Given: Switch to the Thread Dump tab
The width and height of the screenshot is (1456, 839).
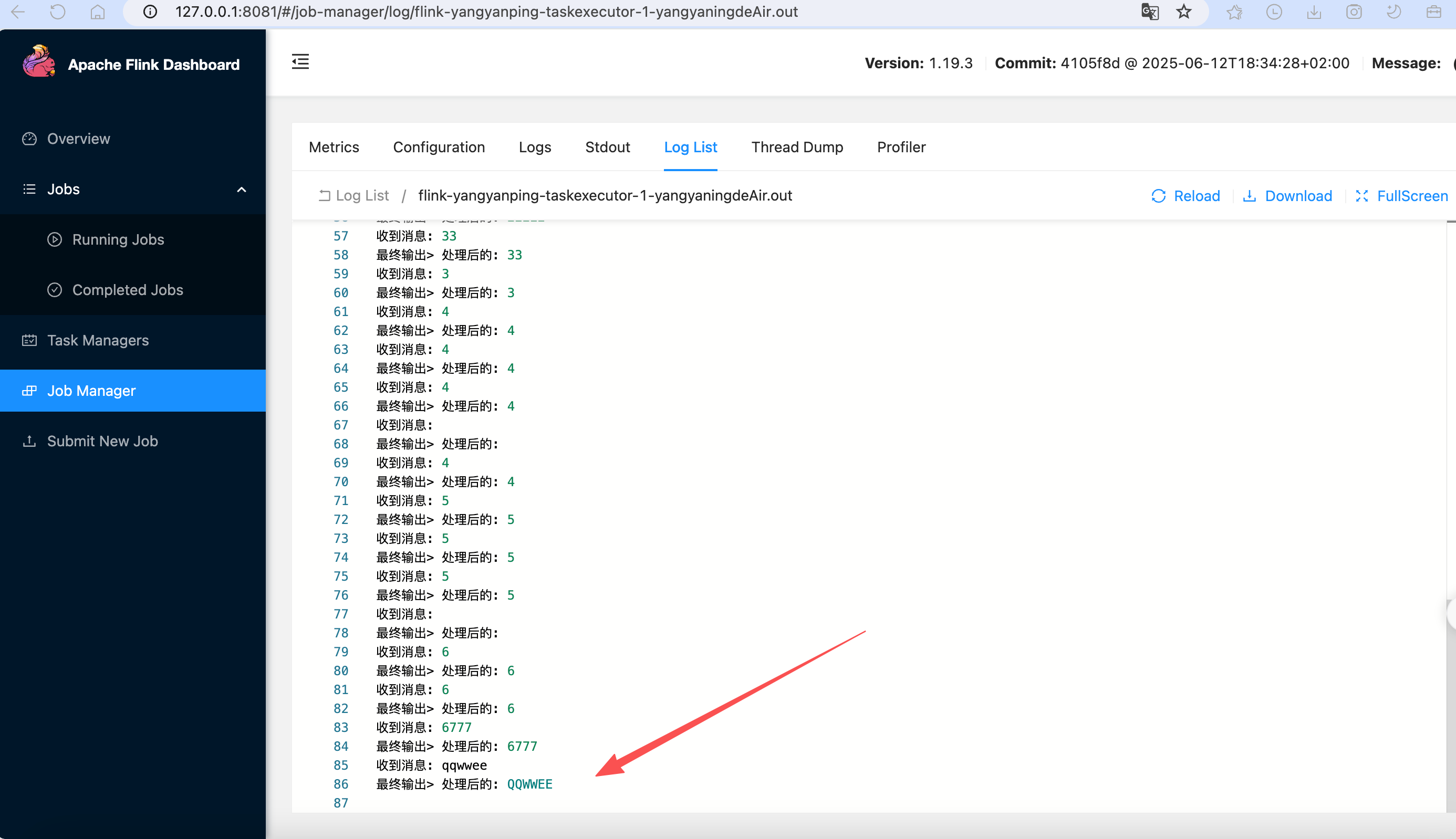Looking at the screenshot, I should pyautogui.click(x=797, y=147).
